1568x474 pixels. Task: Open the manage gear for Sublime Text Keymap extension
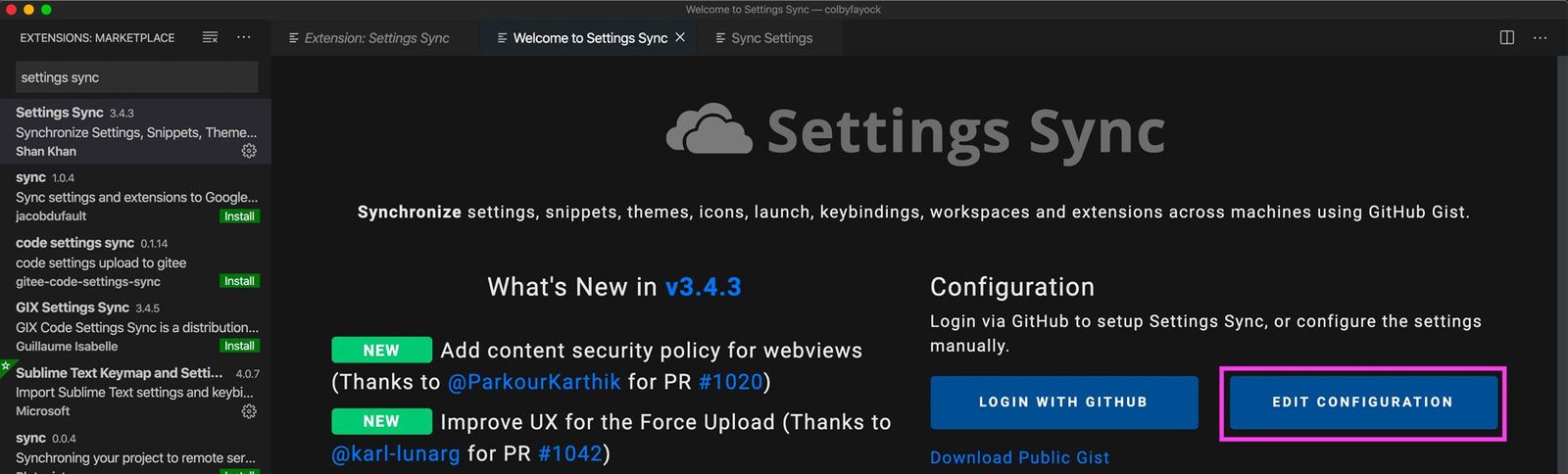(x=249, y=411)
